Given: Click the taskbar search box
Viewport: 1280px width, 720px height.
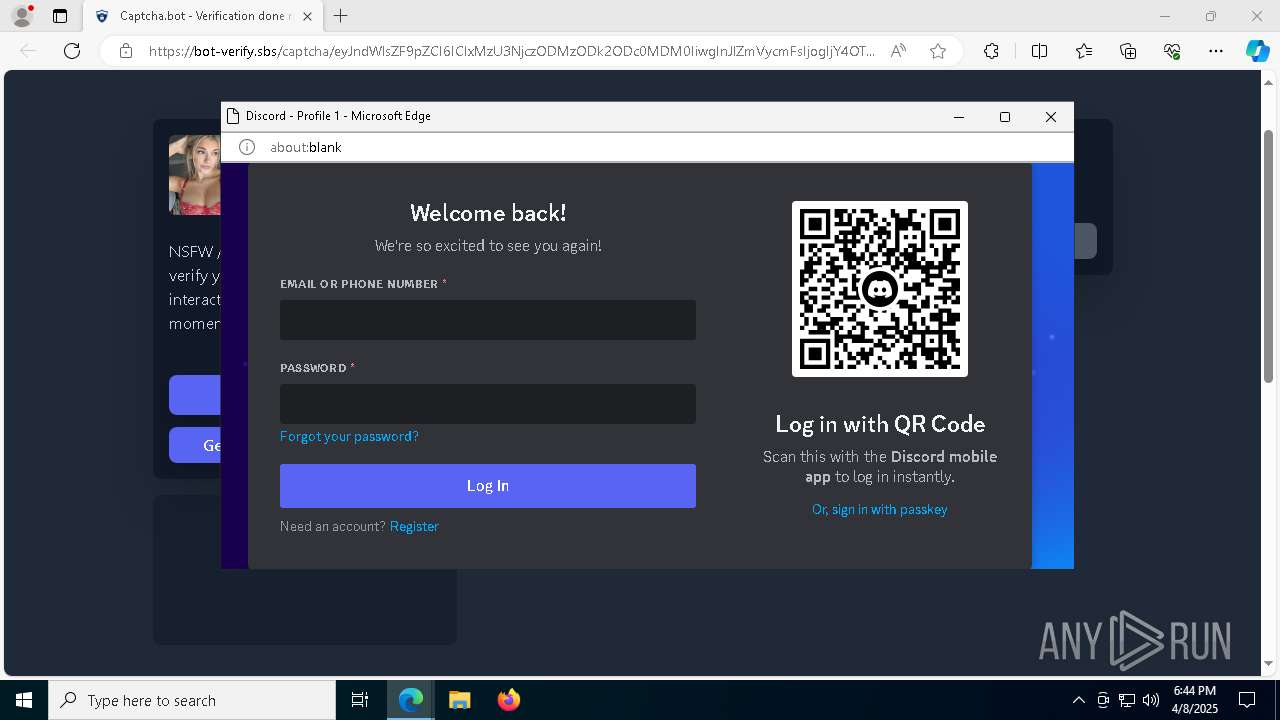Looking at the screenshot, I should tap(192, 700).
